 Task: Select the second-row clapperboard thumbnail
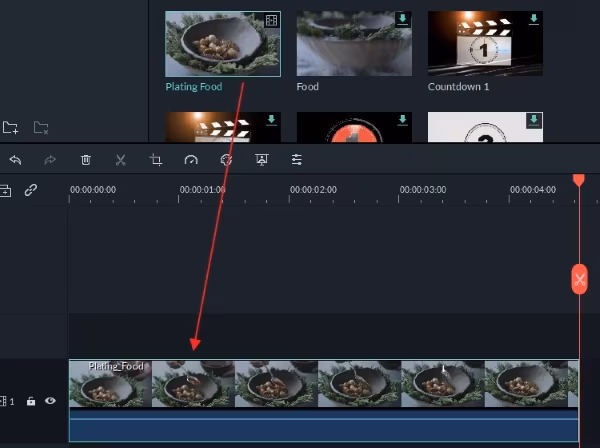coord(223,127)
